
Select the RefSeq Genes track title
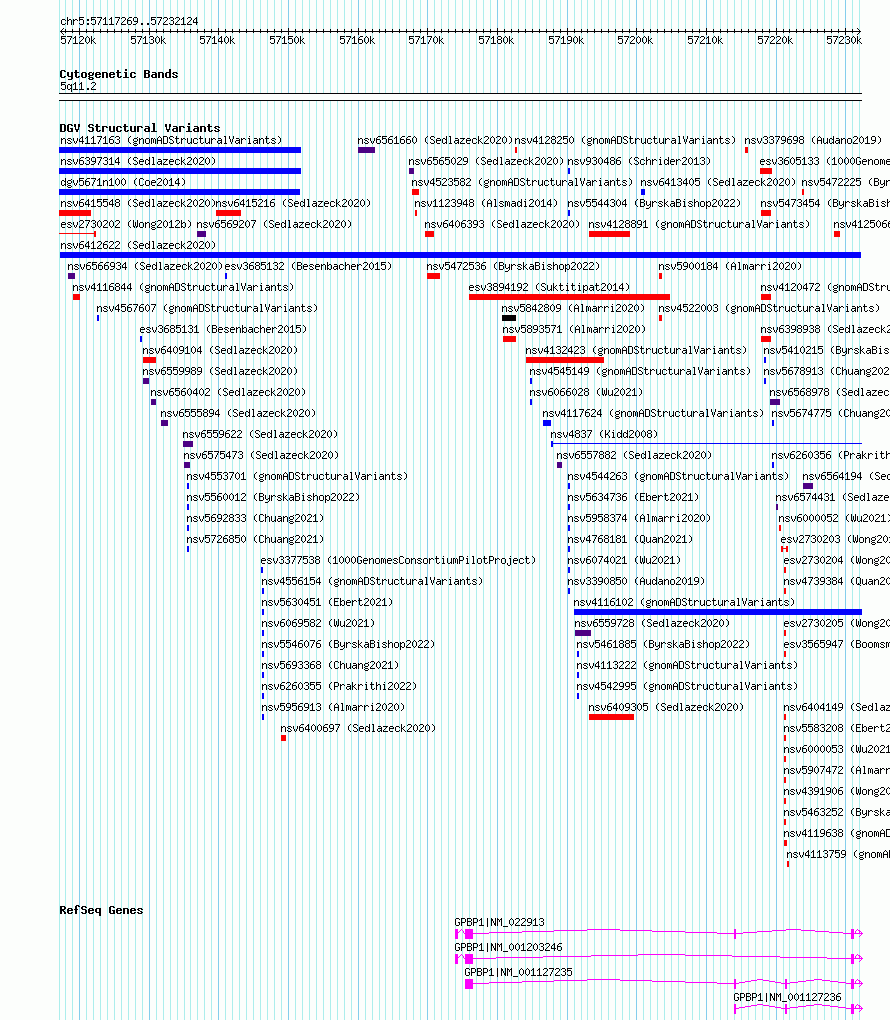tap(101, 910)
